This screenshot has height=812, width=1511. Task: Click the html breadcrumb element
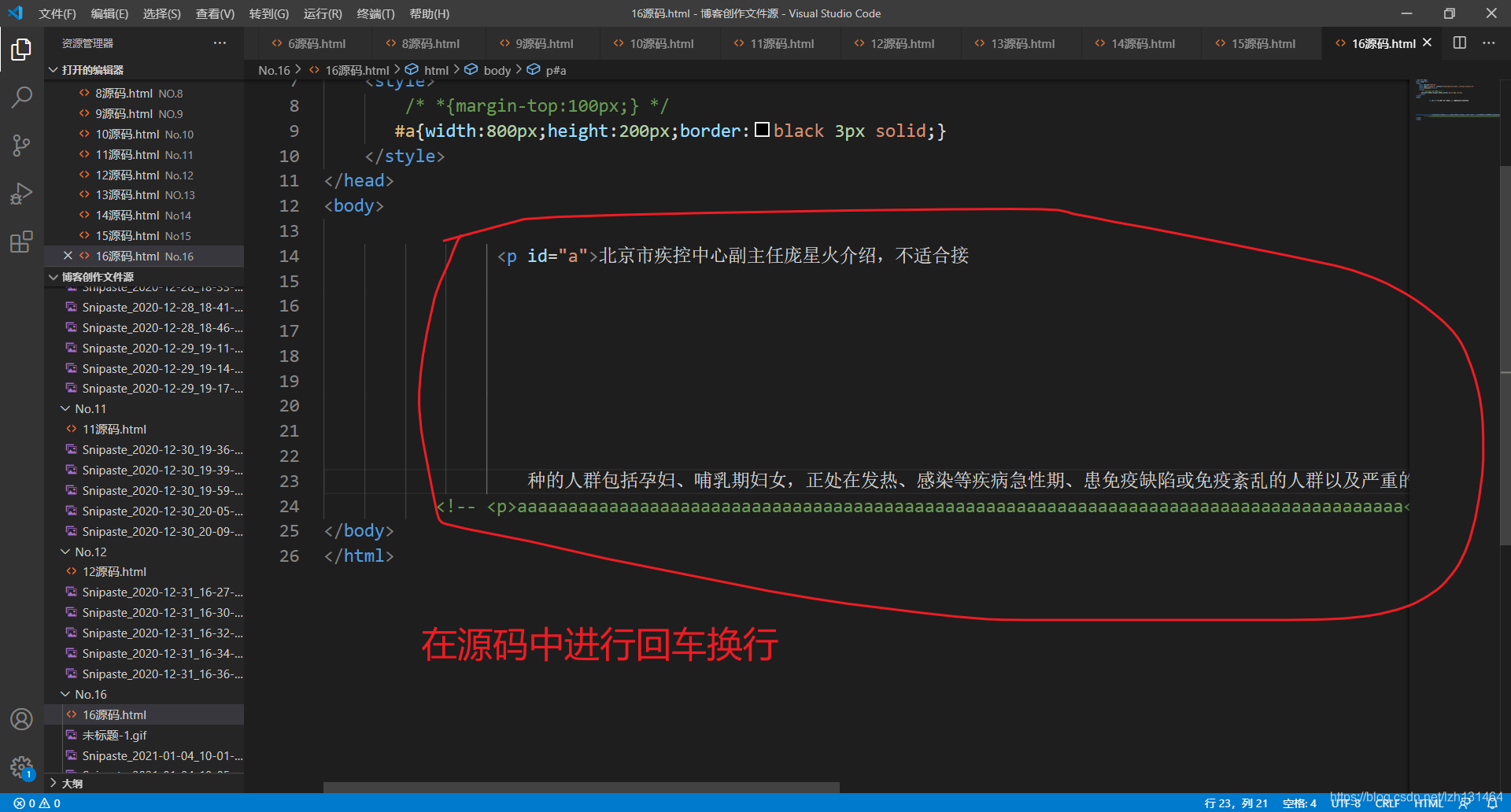pos(427,70)
